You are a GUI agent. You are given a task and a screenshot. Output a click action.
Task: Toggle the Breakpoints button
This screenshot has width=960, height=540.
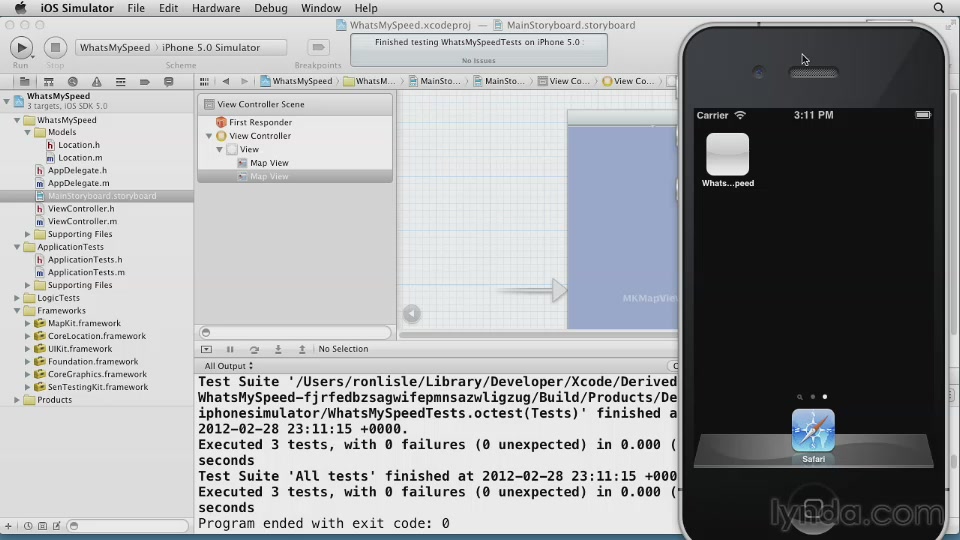318,47
